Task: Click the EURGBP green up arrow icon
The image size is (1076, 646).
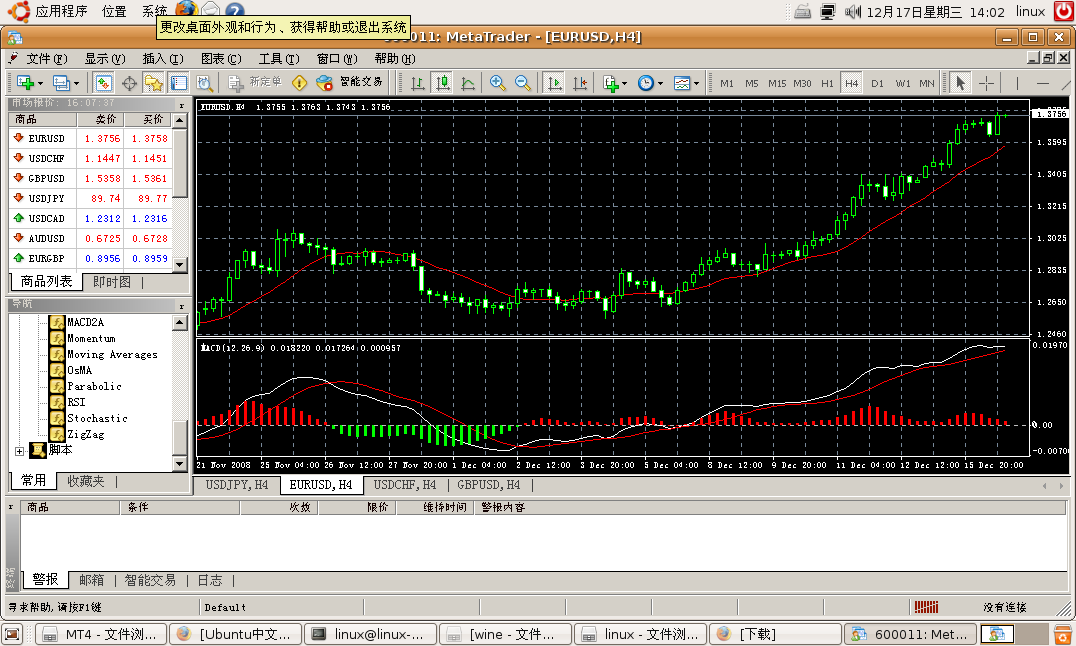Action: coord(19,257)
